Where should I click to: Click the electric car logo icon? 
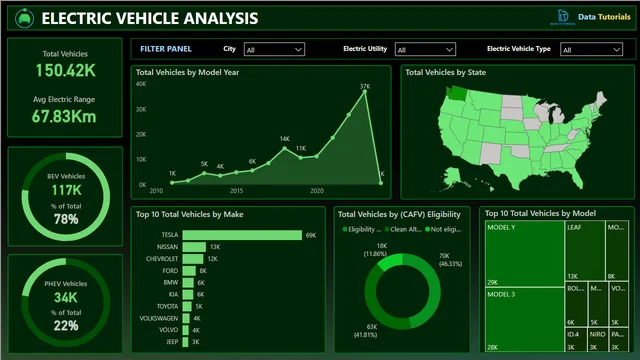tap(24, 18)
